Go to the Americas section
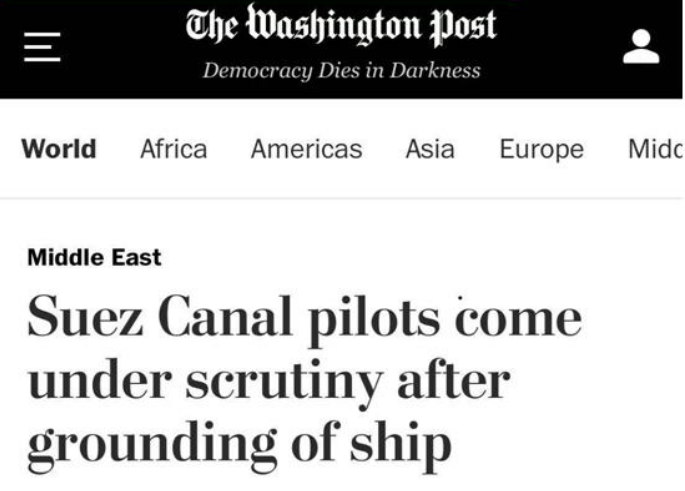685x491 pixels. tap(306, 150)
